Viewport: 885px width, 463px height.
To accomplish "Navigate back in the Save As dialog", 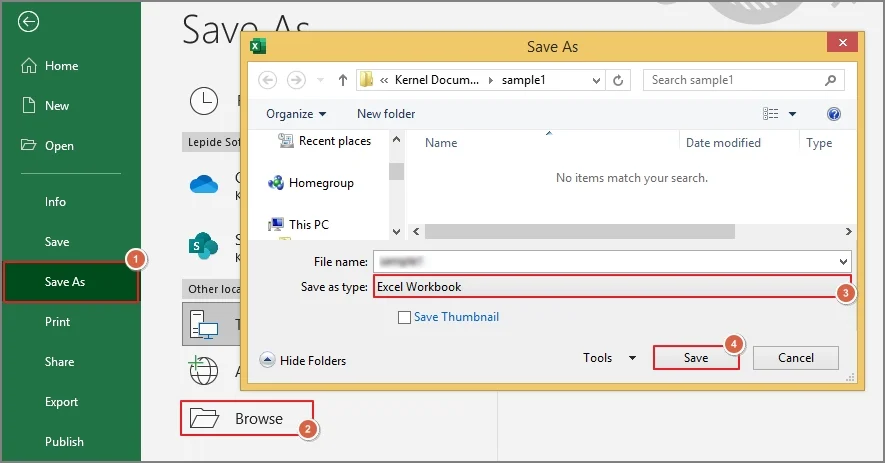I will click(268, 80).
